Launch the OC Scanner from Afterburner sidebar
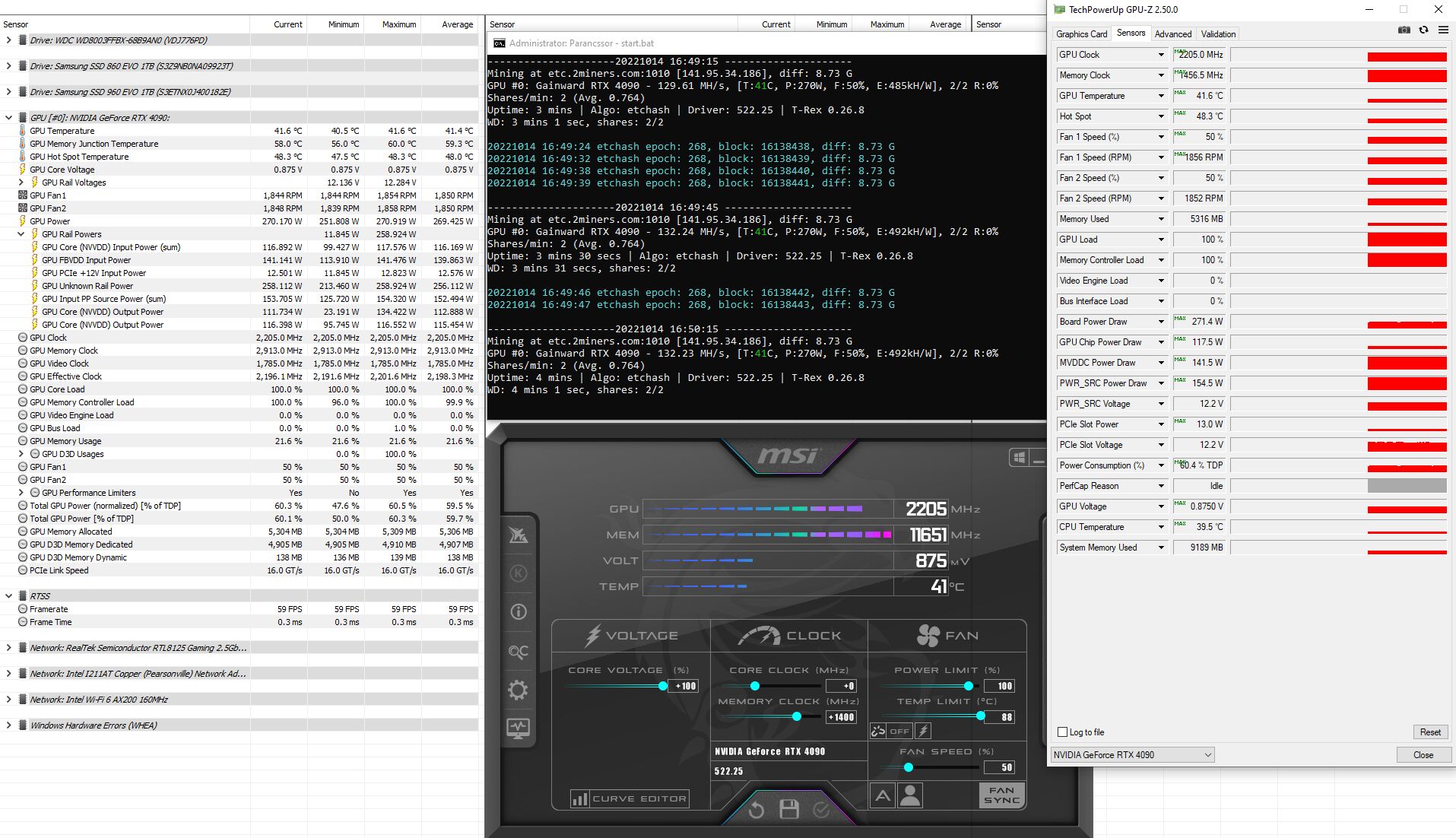1456x838 pixels. pyautogui.click(x=518, y=652)
